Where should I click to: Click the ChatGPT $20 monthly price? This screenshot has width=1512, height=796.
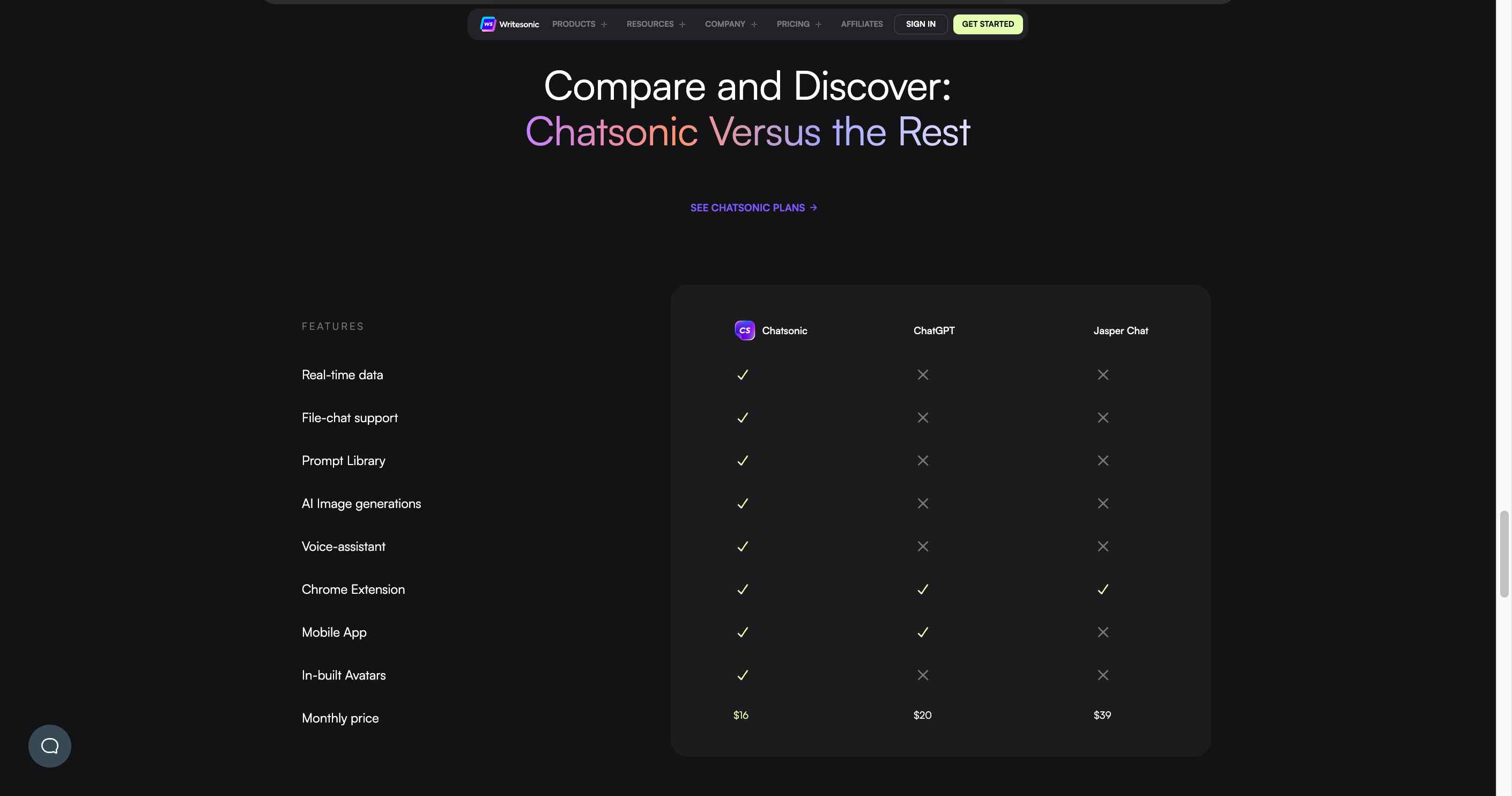pyautogui.click(x=922, y=715)
